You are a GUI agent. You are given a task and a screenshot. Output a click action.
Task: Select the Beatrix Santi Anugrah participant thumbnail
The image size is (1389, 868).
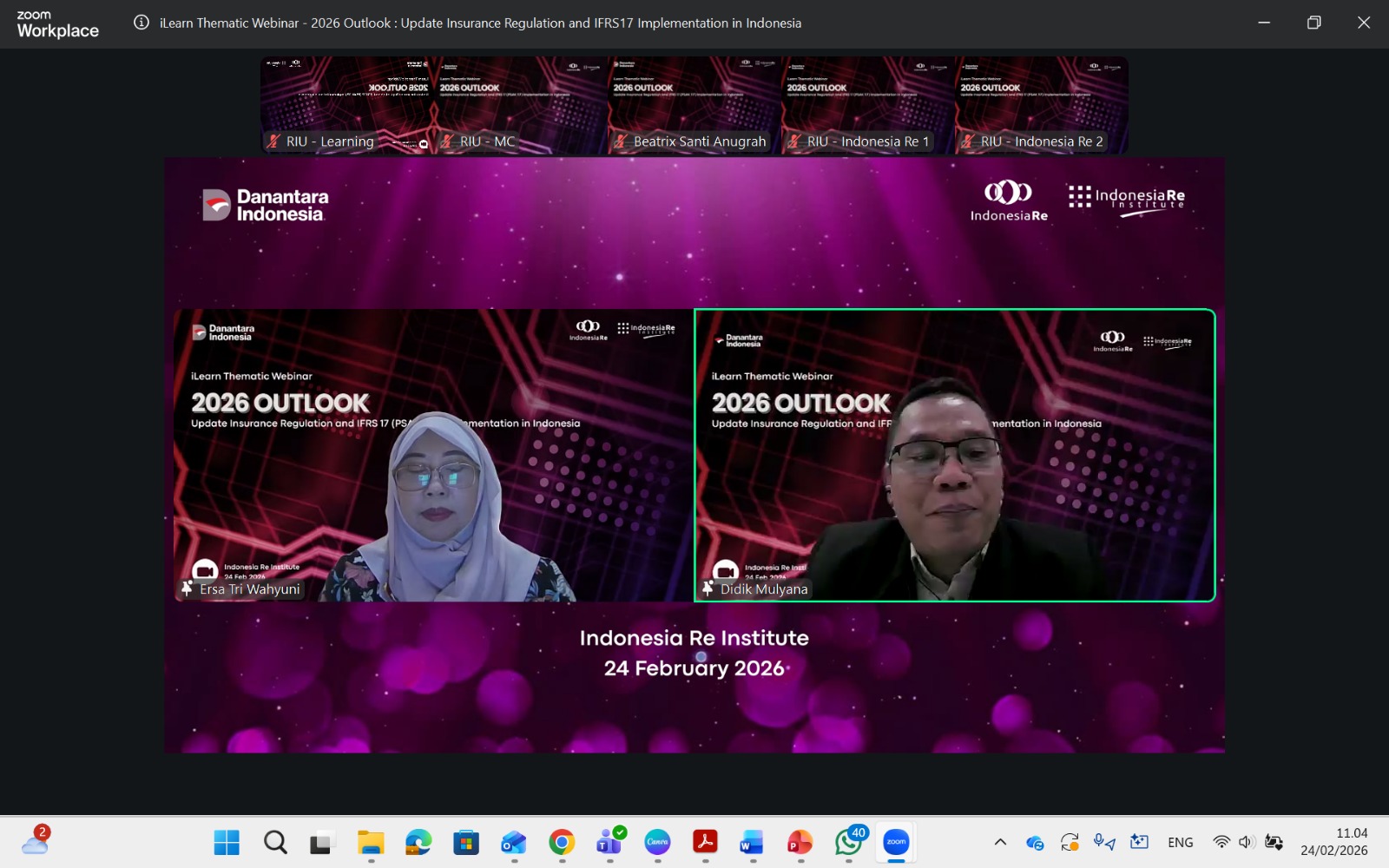pyautogui.click(x=694, y=104)
